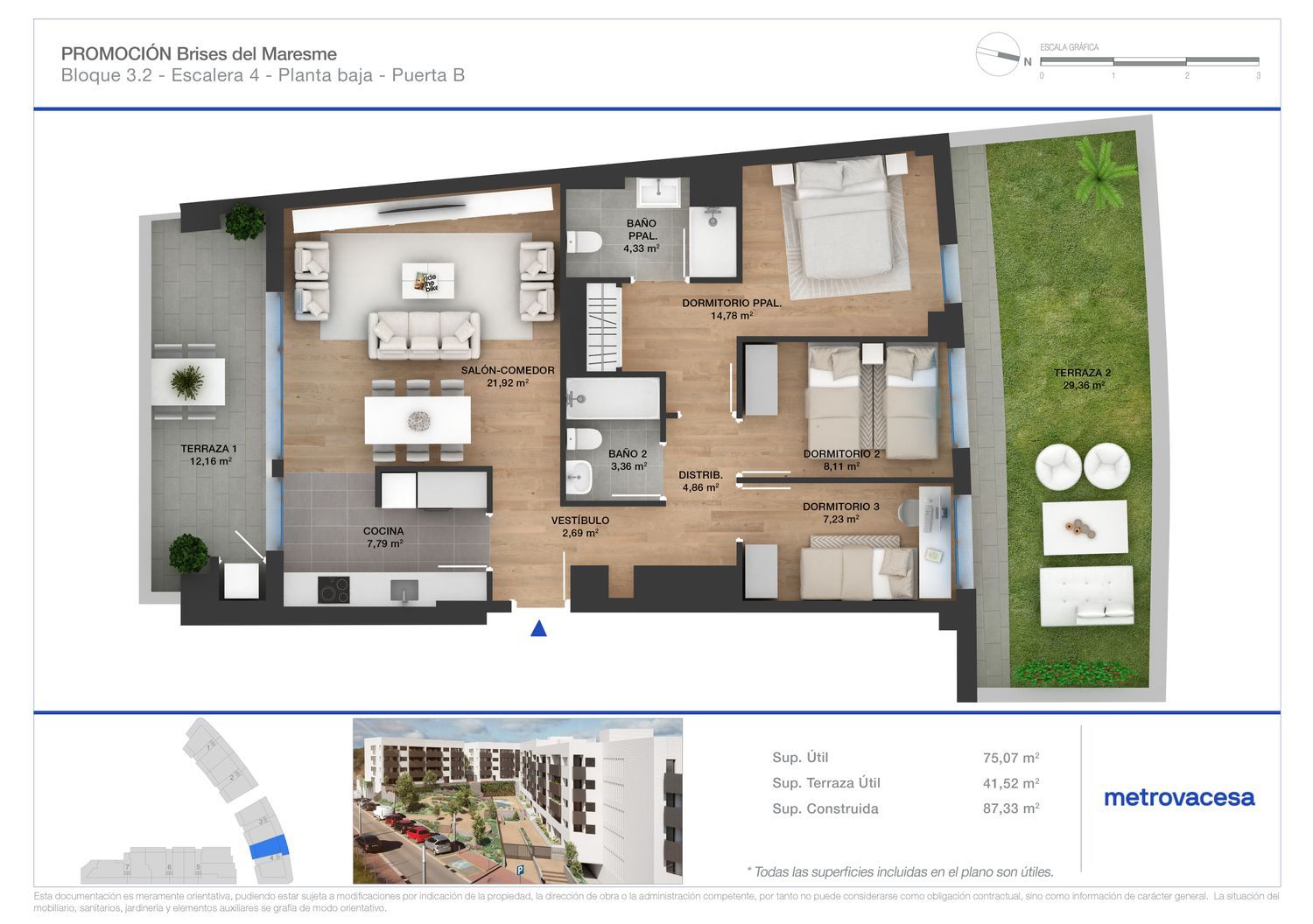Click the Sup. Construida 87,33 m² value
This screenshot has width=1313, height=924.
pyautogui.click(x=1010, y=808)
